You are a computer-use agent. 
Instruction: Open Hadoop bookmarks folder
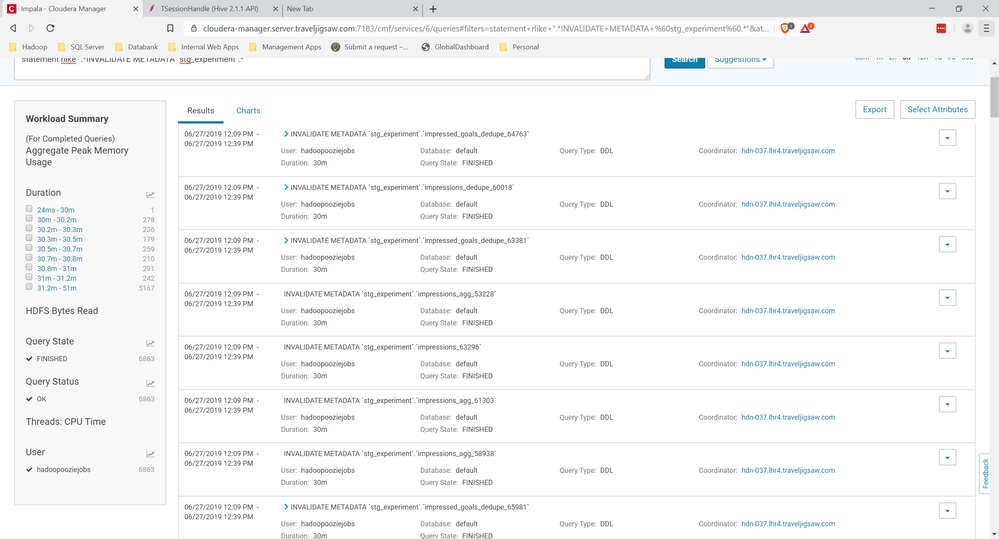tap(29, 47)
